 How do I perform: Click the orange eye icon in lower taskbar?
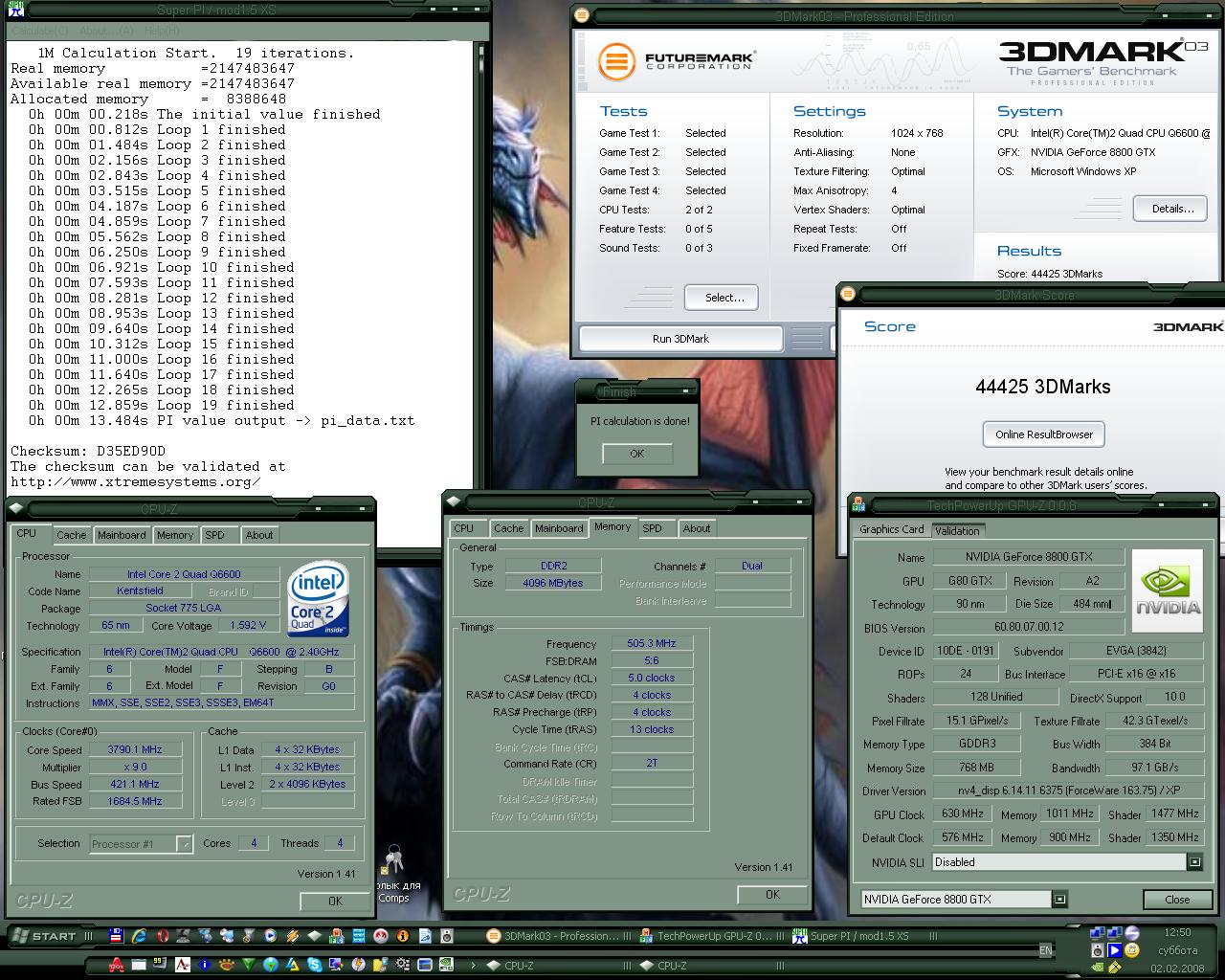click(227, 965)
